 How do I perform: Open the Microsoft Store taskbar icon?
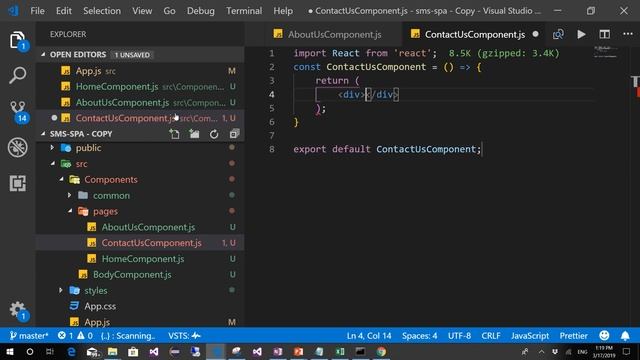(133, 351)
